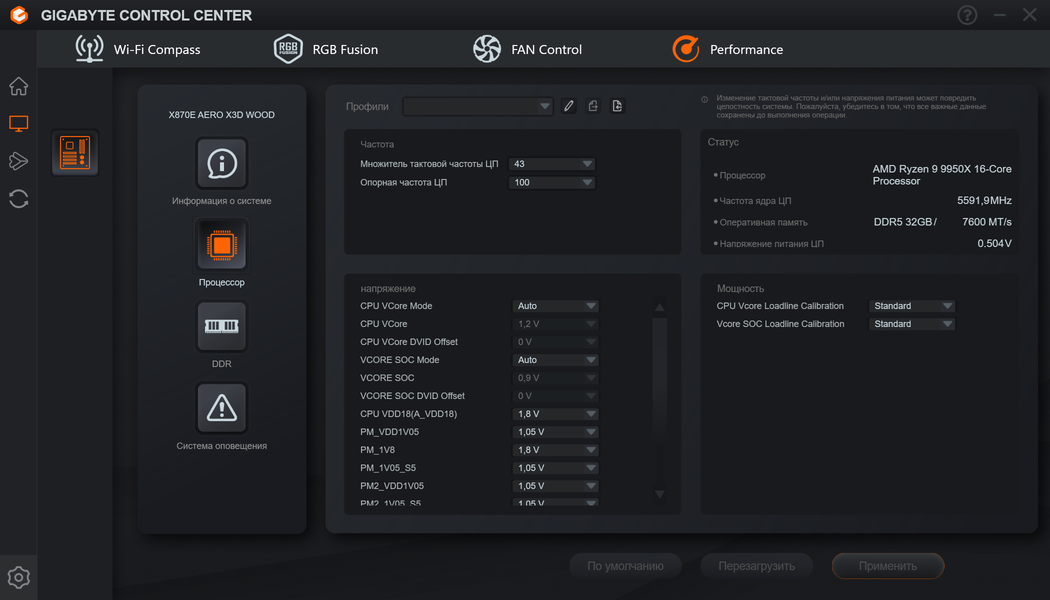The width and height of the screenshot is (1050, 600).
Task: Open CPU Vcore Loadline Calibration dropdown
Action: 913,306
